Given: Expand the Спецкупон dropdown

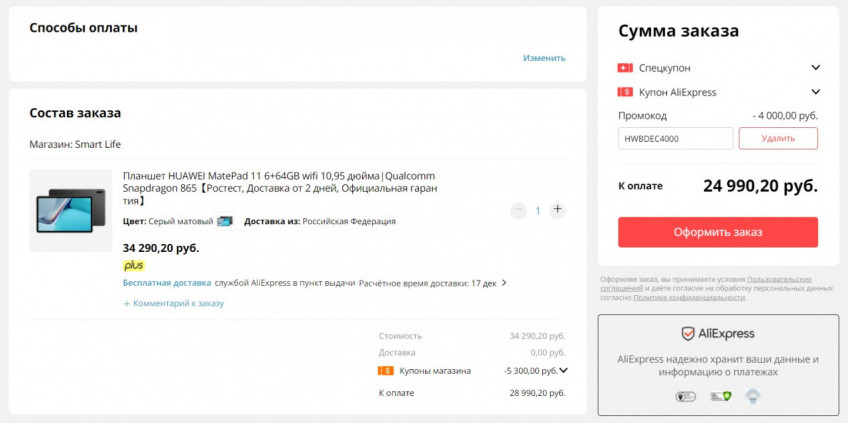Looking at the screenshot, I should click(815, 68).
